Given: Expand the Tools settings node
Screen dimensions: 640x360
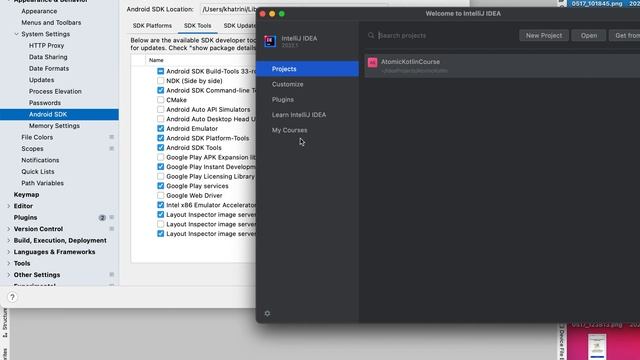Looking at the screenshot, I should tap(9, 263).
